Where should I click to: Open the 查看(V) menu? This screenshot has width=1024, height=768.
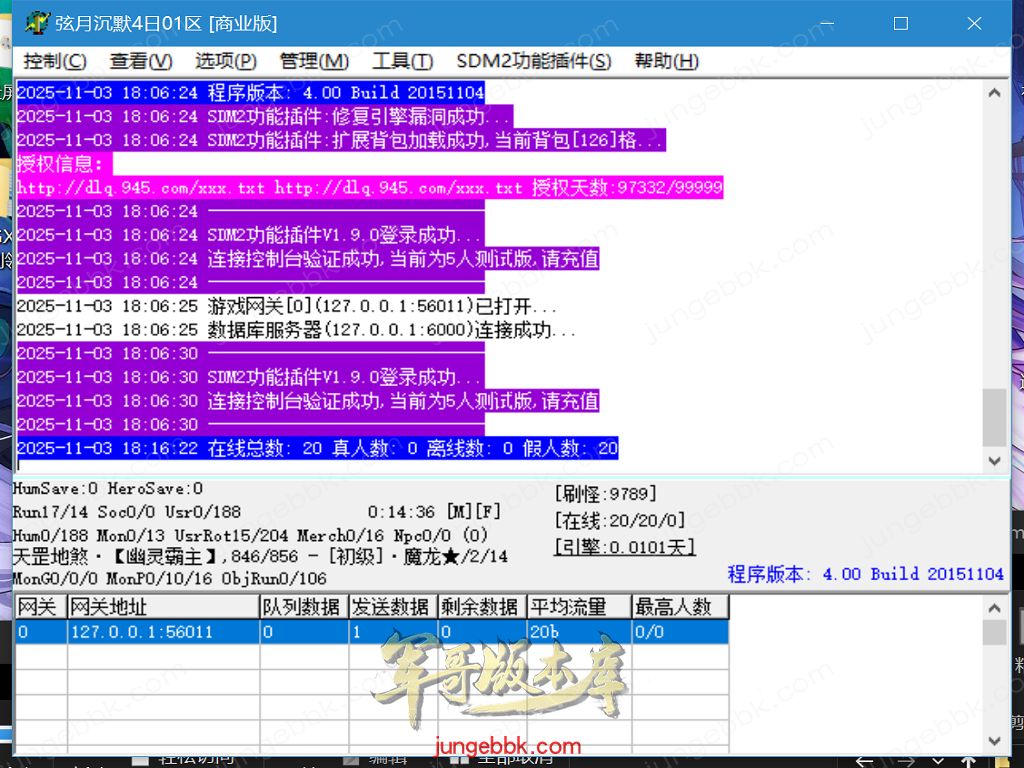click(x=141, y=61)
